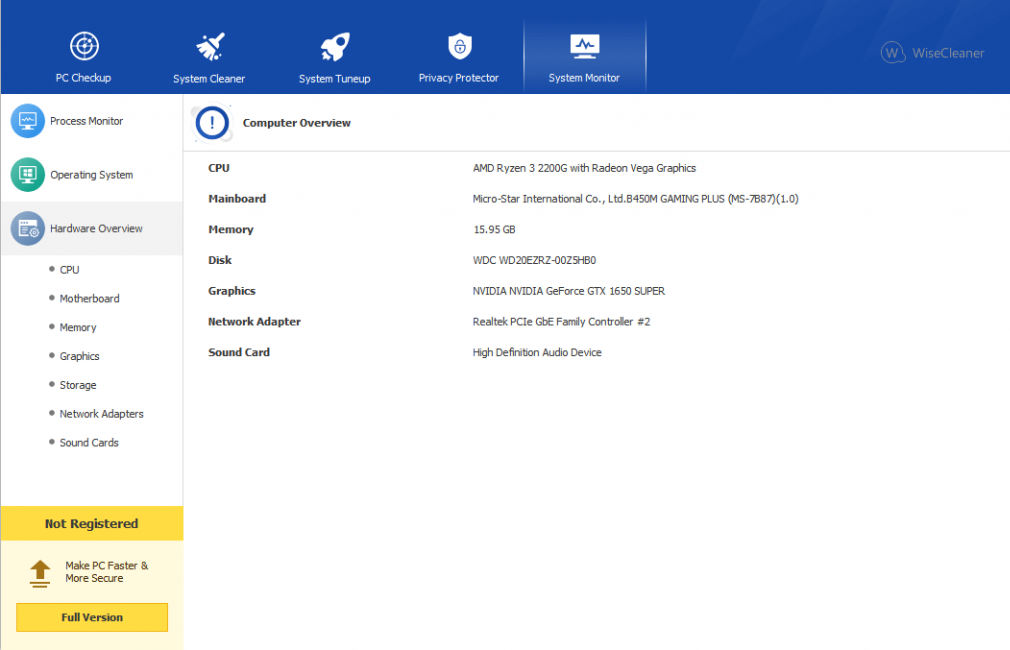Click the Micro-Star International mainboard value

click(x=636, y=199)
